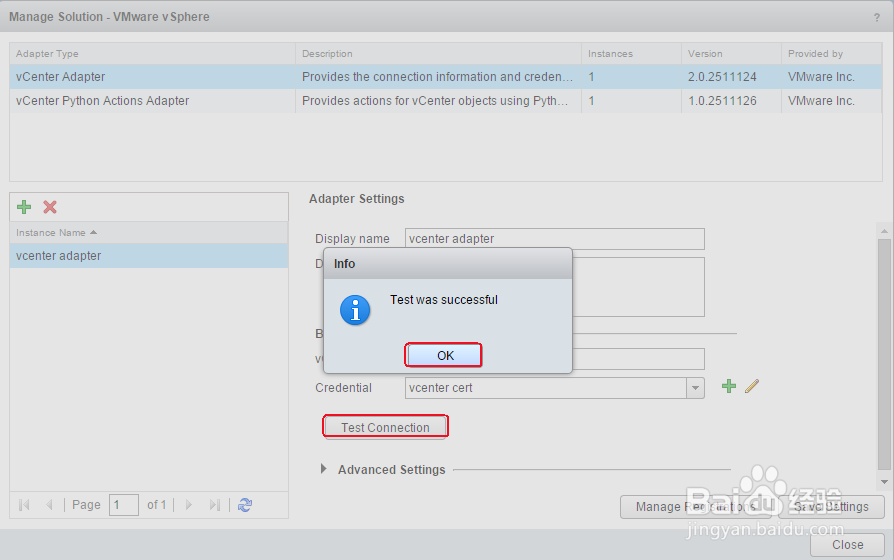The image size is (894, 560).
Task: Confirm the Info dialog with OK
Action: pyautogui.click(x=443, y=355)
